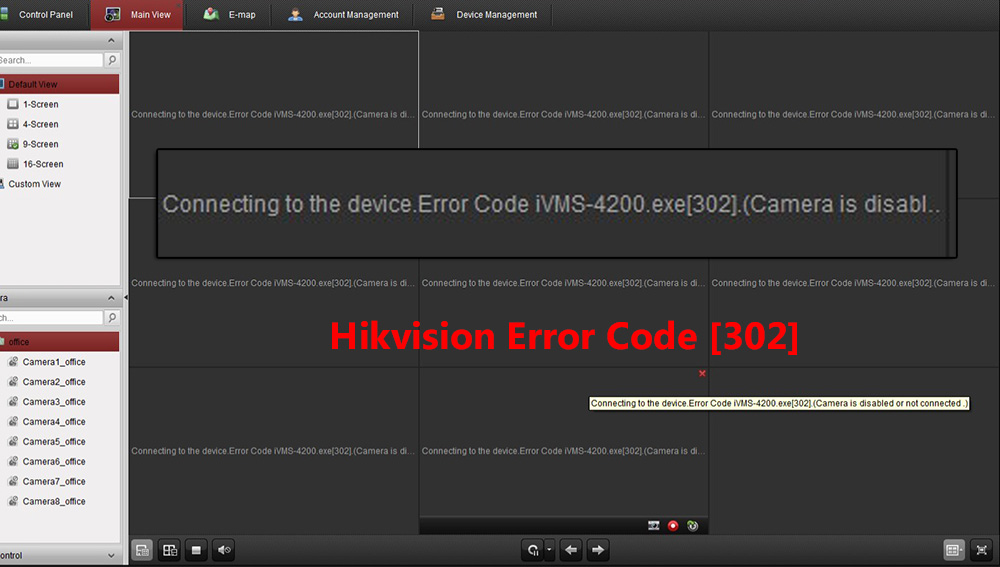1000x567 pixels.
Task: Click the Camera1_office camera icon
Action: click(13, 362)
